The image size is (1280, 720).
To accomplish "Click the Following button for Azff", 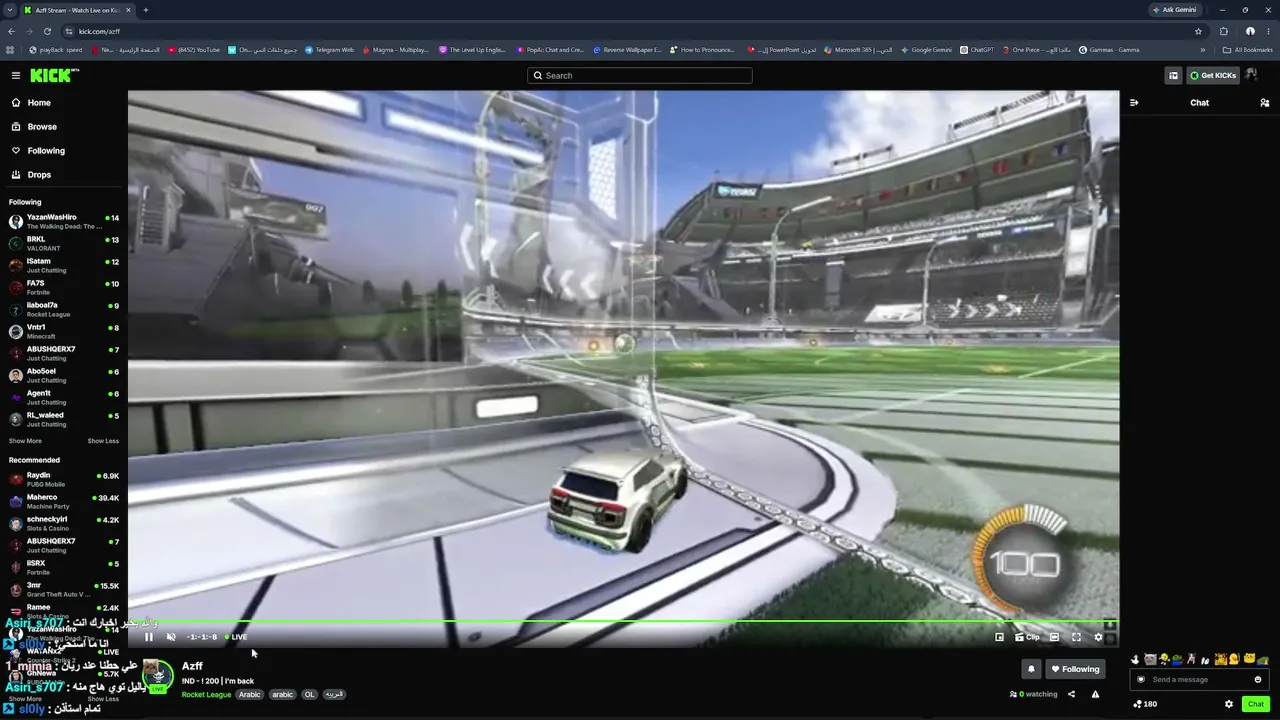I will coord(1075,669).
